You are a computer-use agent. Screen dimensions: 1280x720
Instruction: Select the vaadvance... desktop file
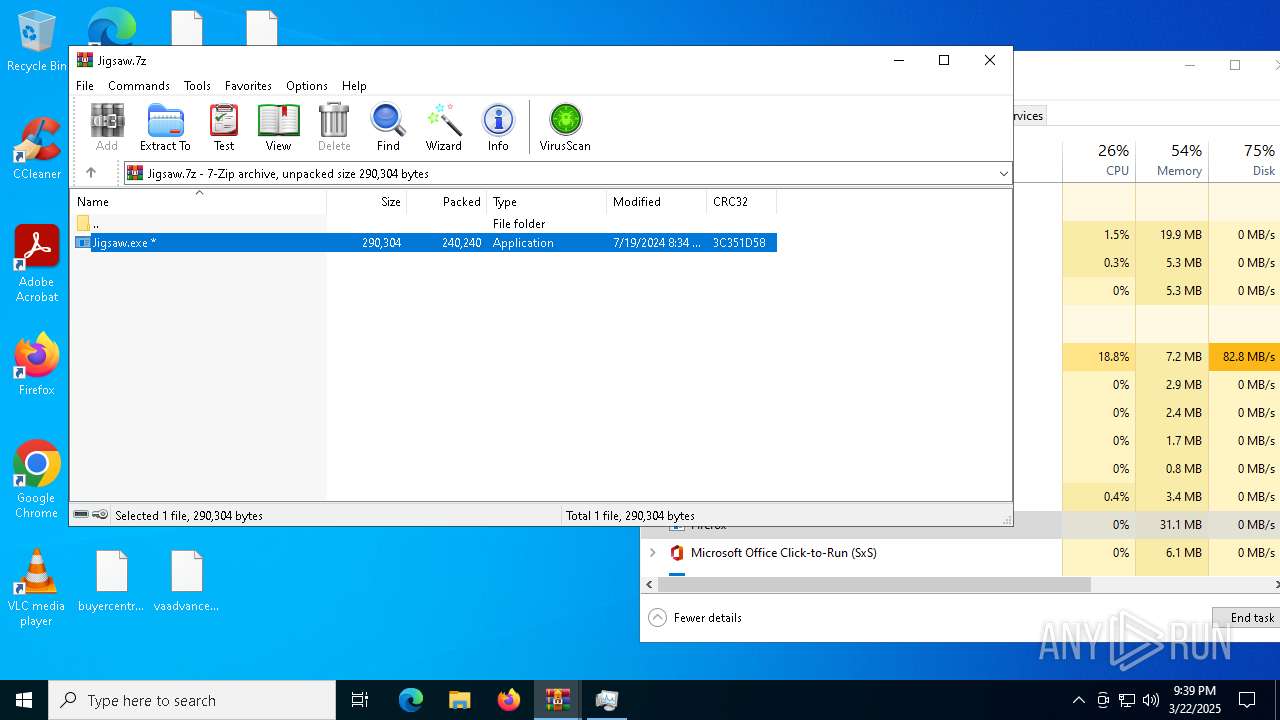click(x=186, y=581)
